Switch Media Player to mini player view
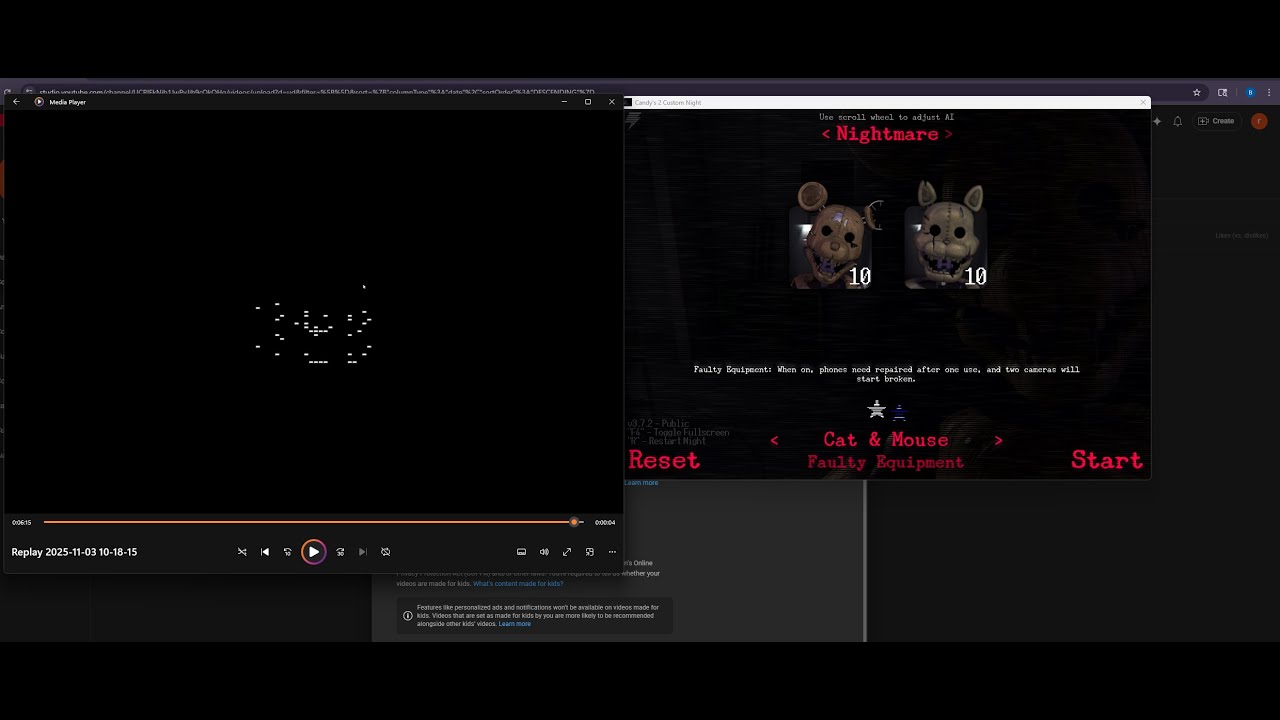 pyautogui.click(x=590, y=552)
